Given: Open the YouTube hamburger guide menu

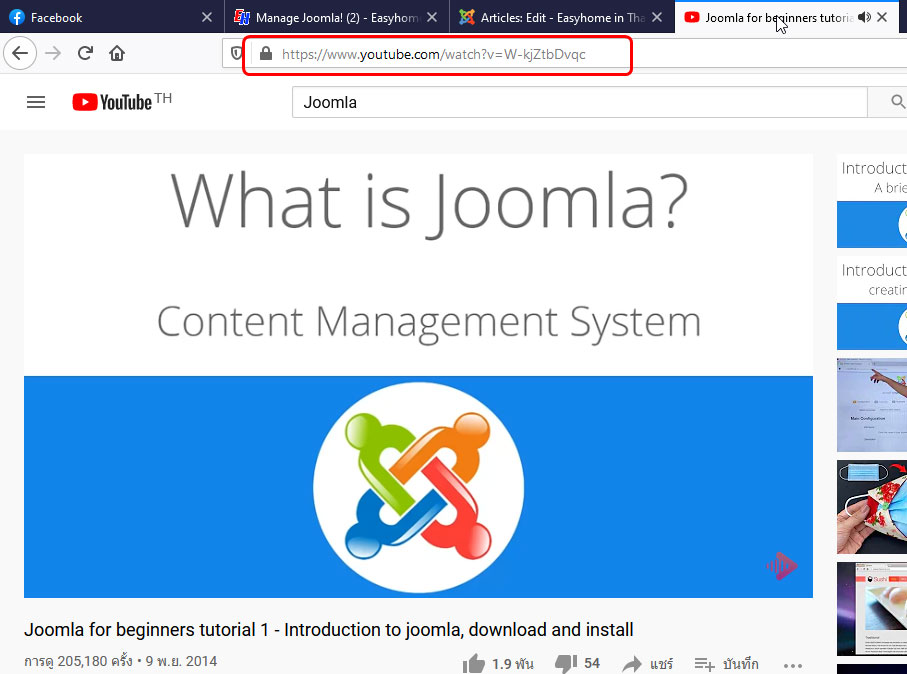Looking at the screenshot, I should pos(36,102).
